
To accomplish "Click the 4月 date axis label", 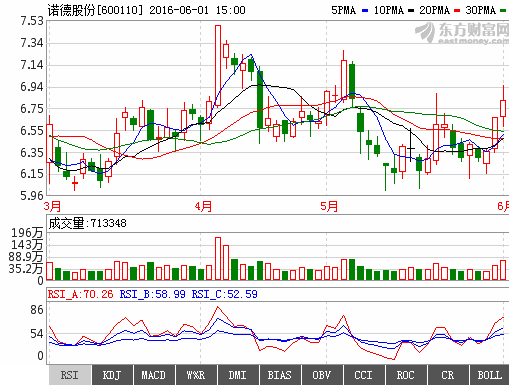I will pyautogui.click(x=203, y=206).
